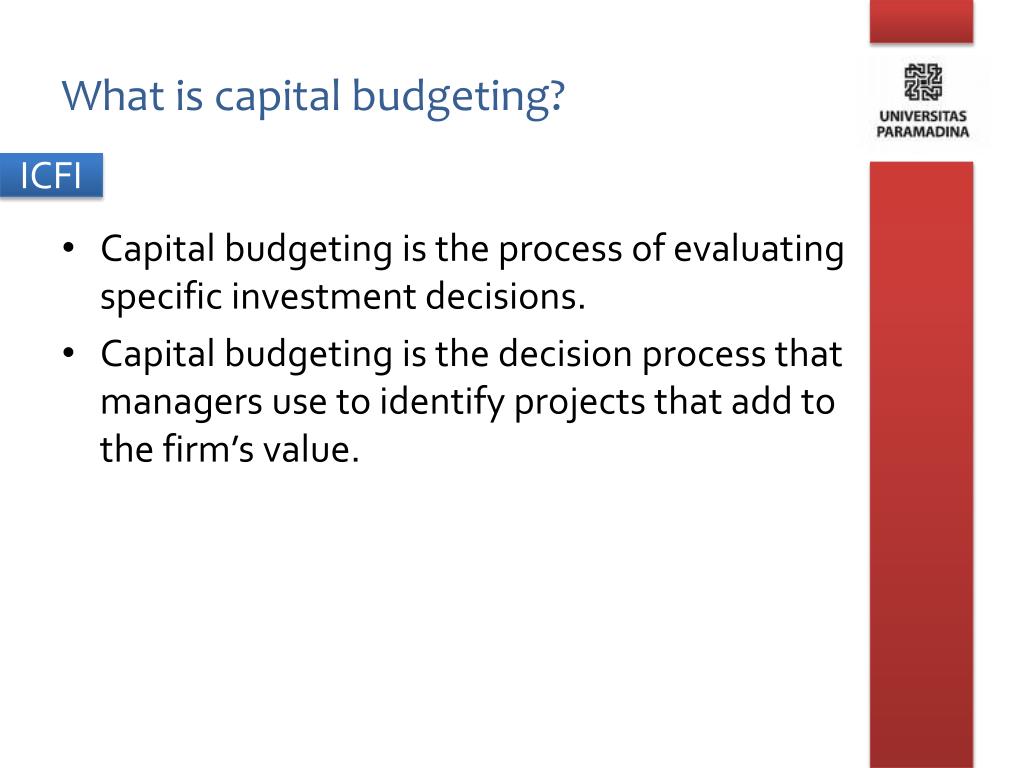
Task: Click the words 'decision process' in the second bullet
Action: 632,355
